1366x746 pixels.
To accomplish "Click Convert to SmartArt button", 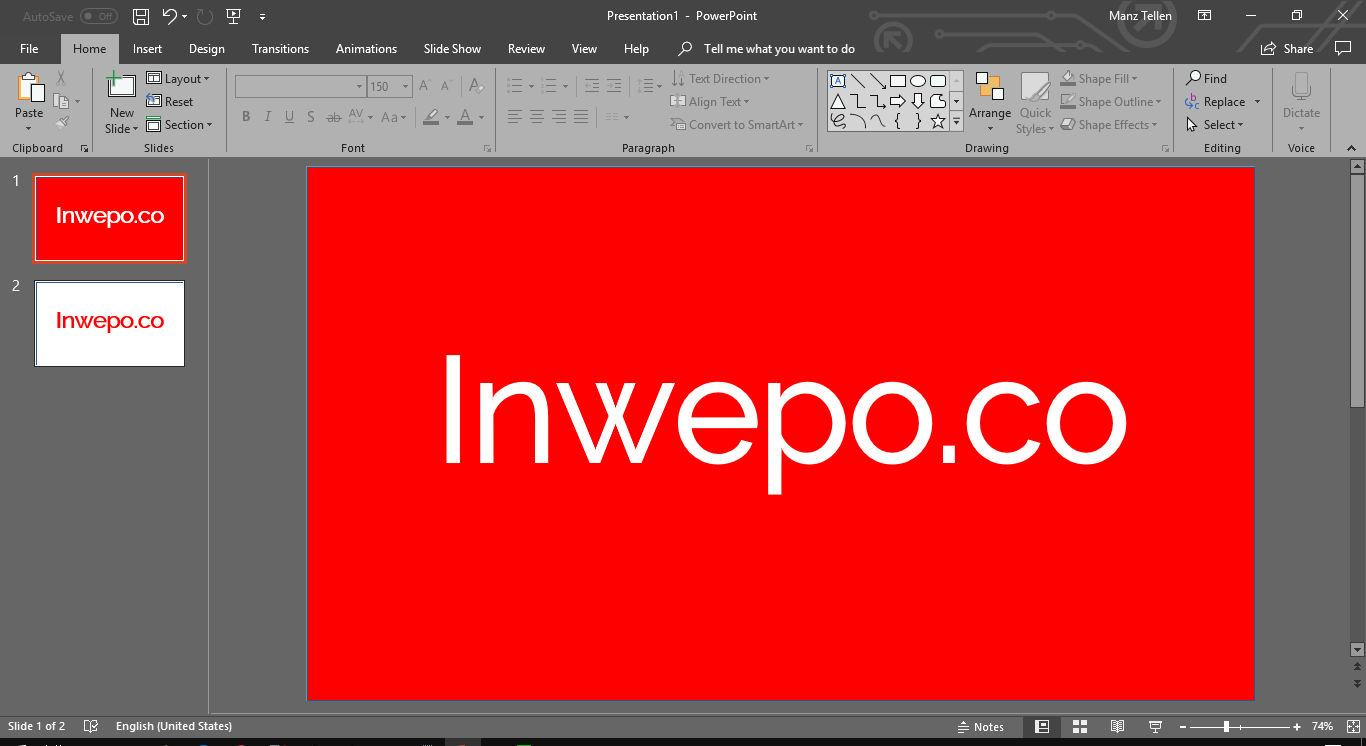I will (737, 125).
